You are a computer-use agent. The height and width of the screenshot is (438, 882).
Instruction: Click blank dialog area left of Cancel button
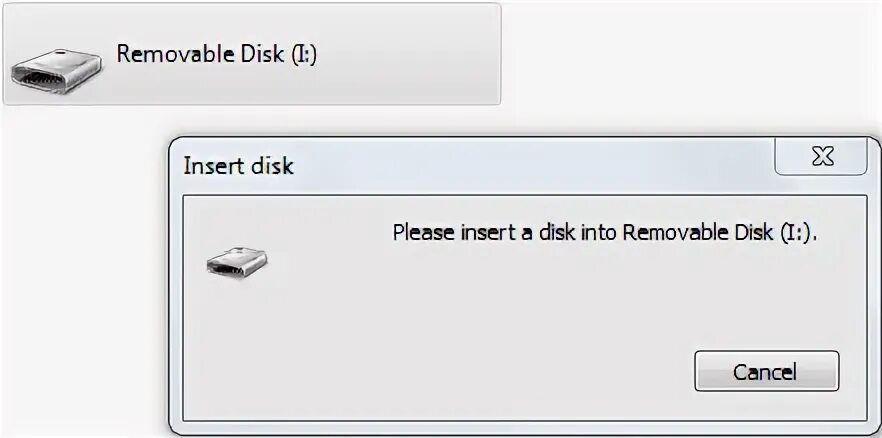coord(450,370)
